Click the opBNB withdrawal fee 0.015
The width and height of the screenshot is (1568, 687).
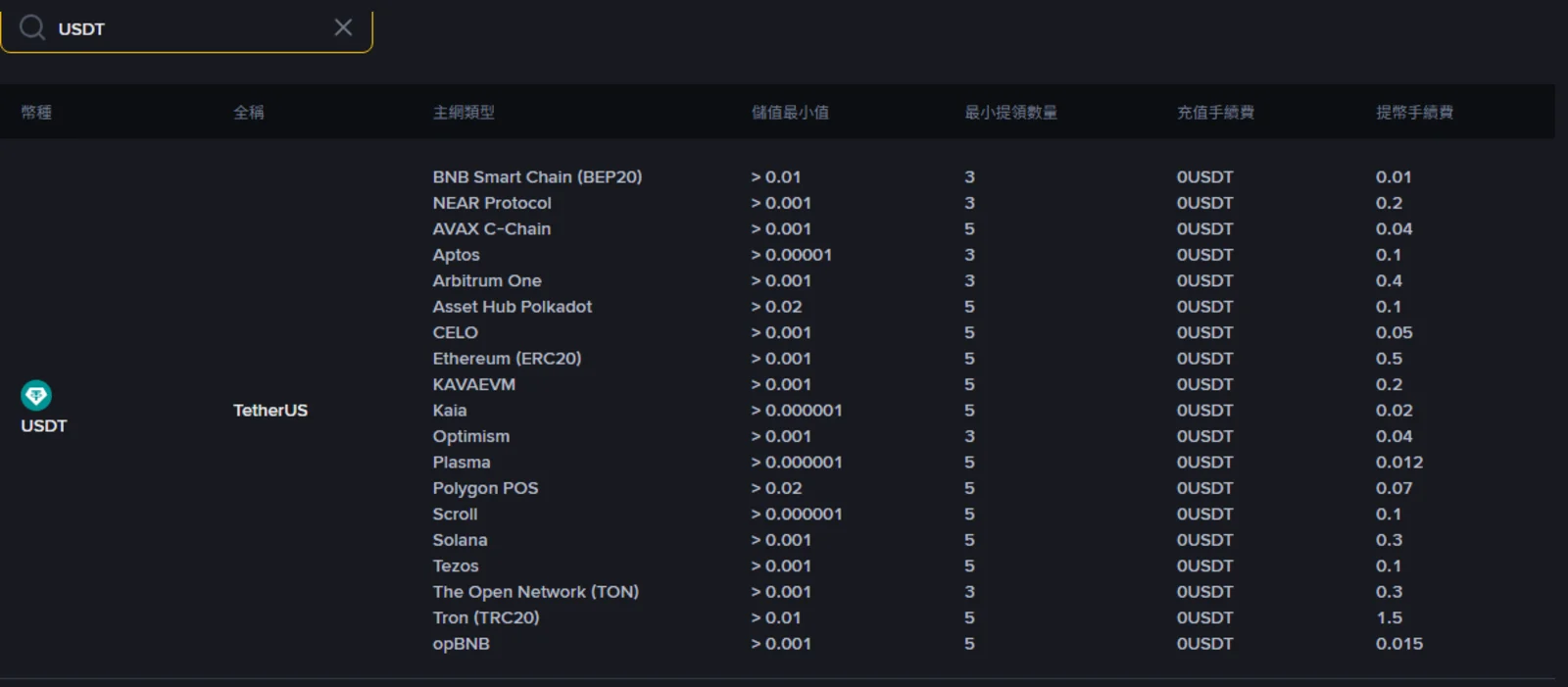pyautogui.click(x=1399, y=644)
